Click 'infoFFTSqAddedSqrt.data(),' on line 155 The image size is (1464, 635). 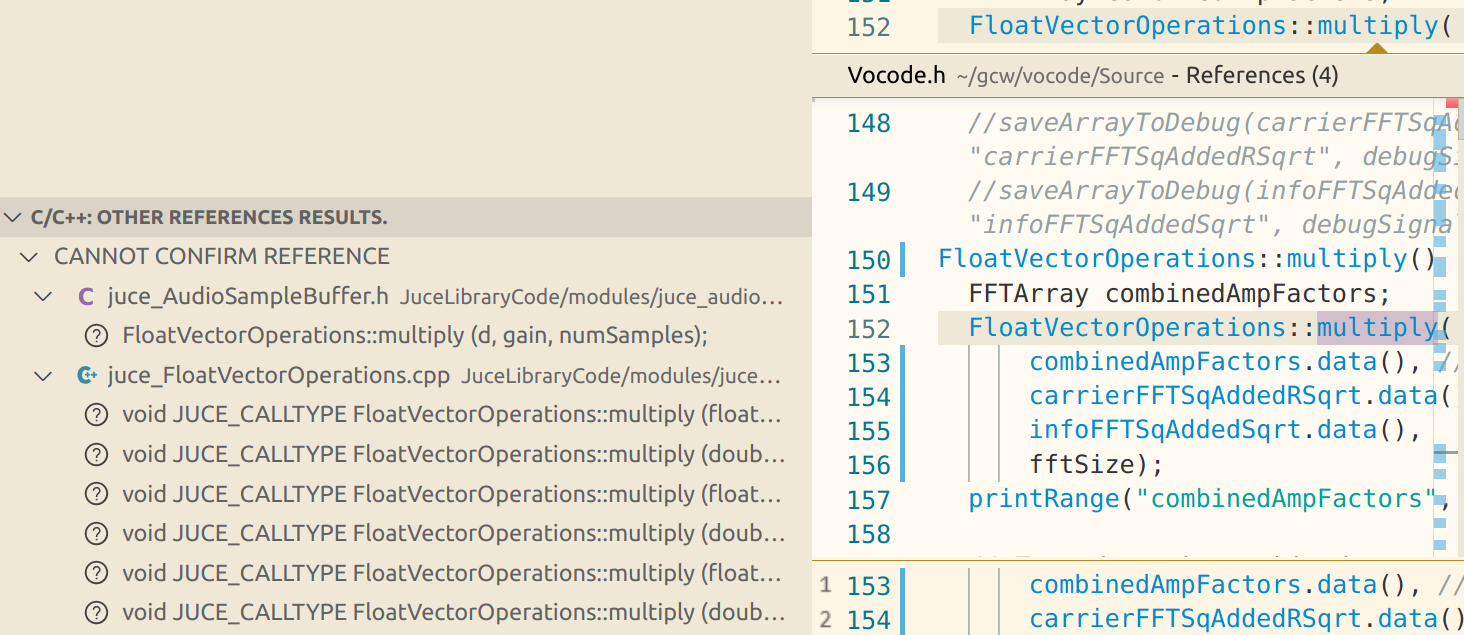(x=1225, y=430)
